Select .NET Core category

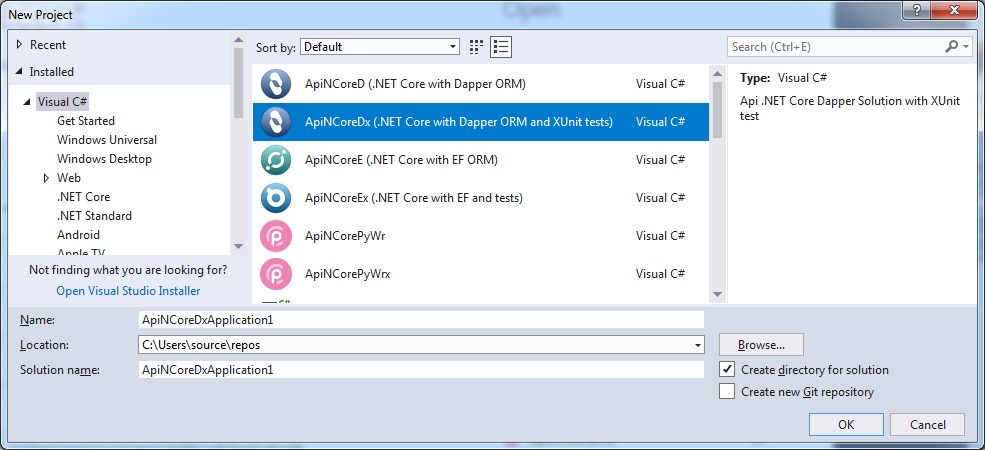click(84, 197)
